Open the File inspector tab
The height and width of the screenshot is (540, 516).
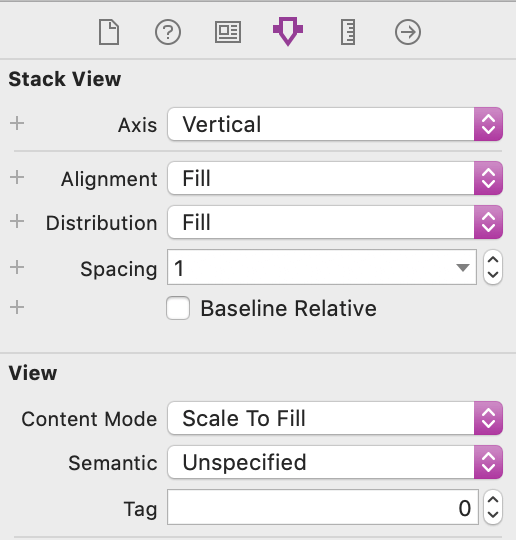tap(109, 32)
